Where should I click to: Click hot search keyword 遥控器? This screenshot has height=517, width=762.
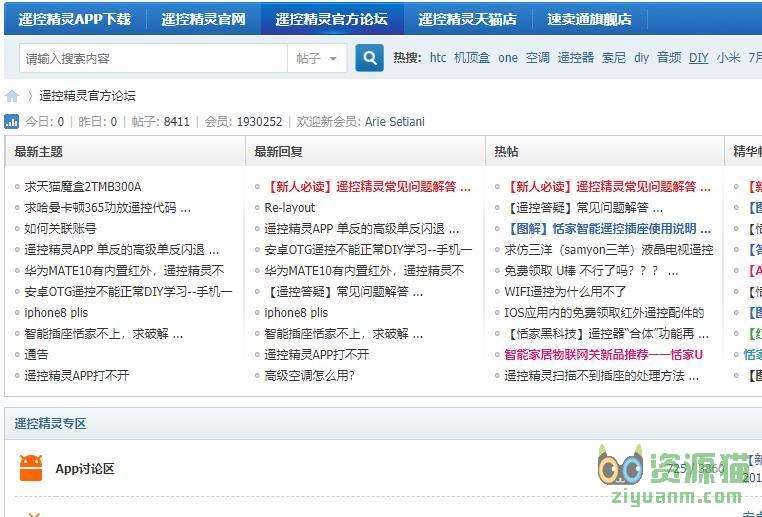coord(575,58)
